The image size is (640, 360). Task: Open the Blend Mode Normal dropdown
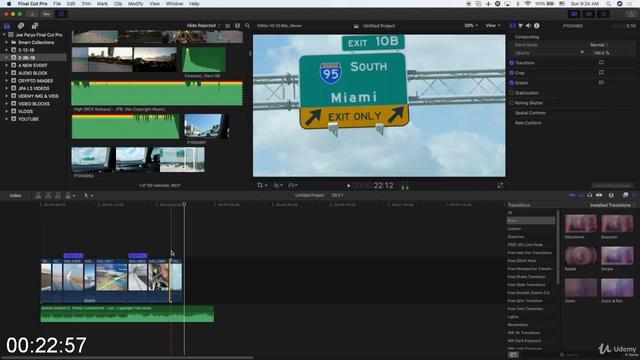click(599, 45)
